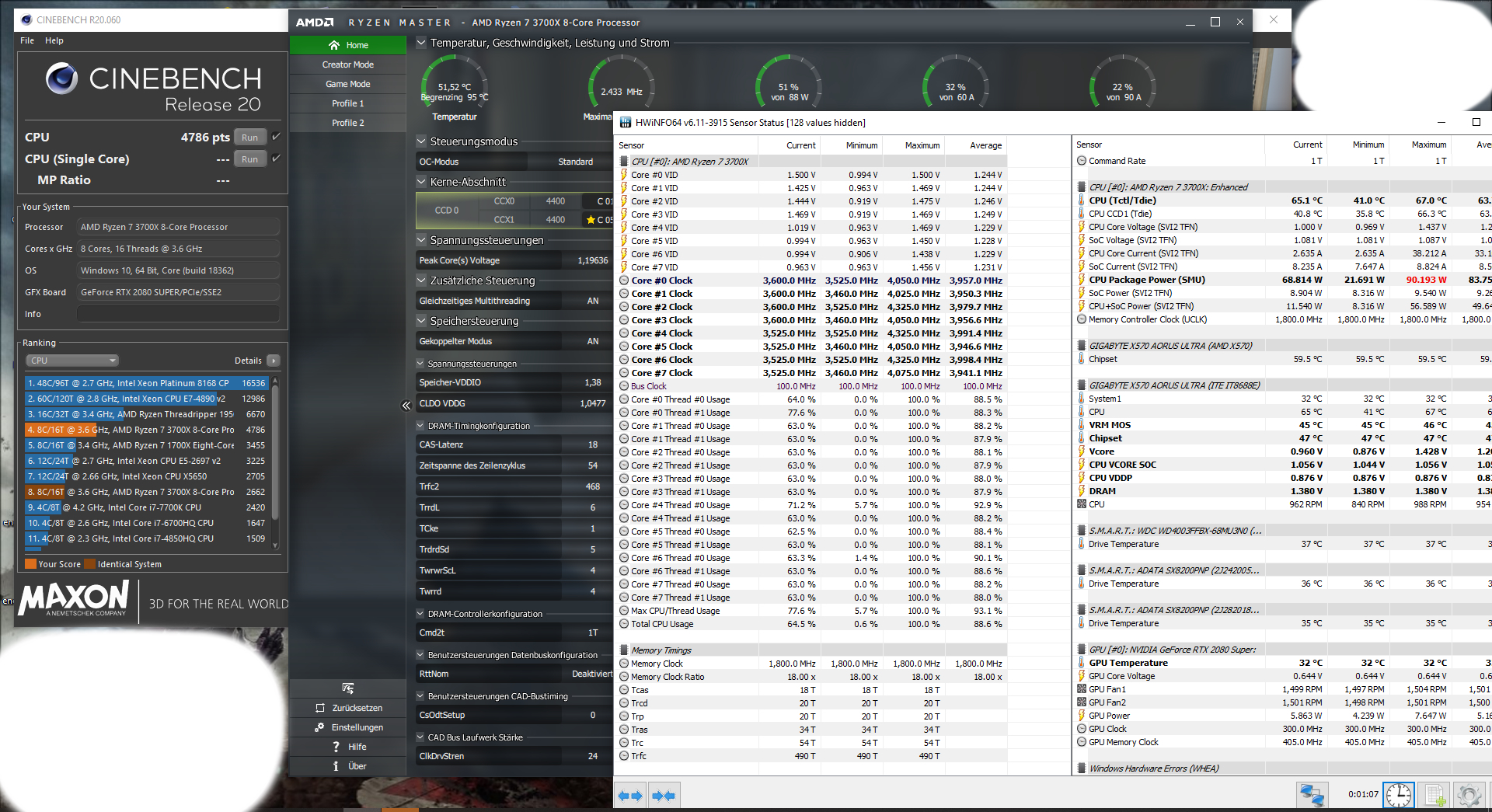Screen dimensions: 1492x812
Task: Select ranking row 1 Intel Xeon Platinum 8168
Action: point(147,383)
